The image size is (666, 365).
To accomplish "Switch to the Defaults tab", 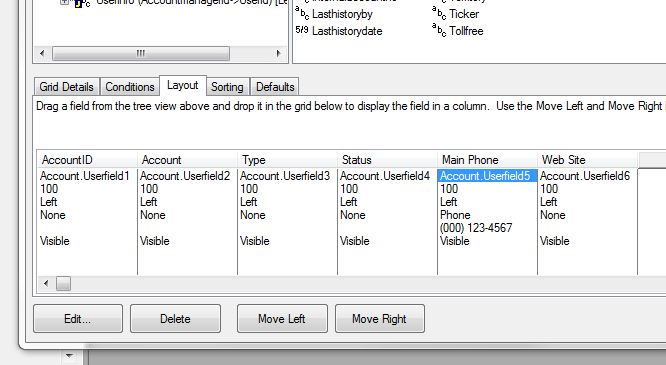I will tap(275, 87).
